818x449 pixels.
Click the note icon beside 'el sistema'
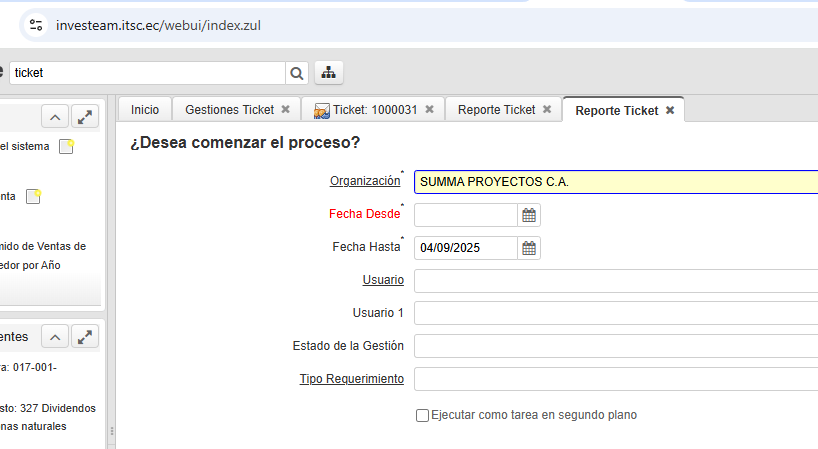pos(66,147)
